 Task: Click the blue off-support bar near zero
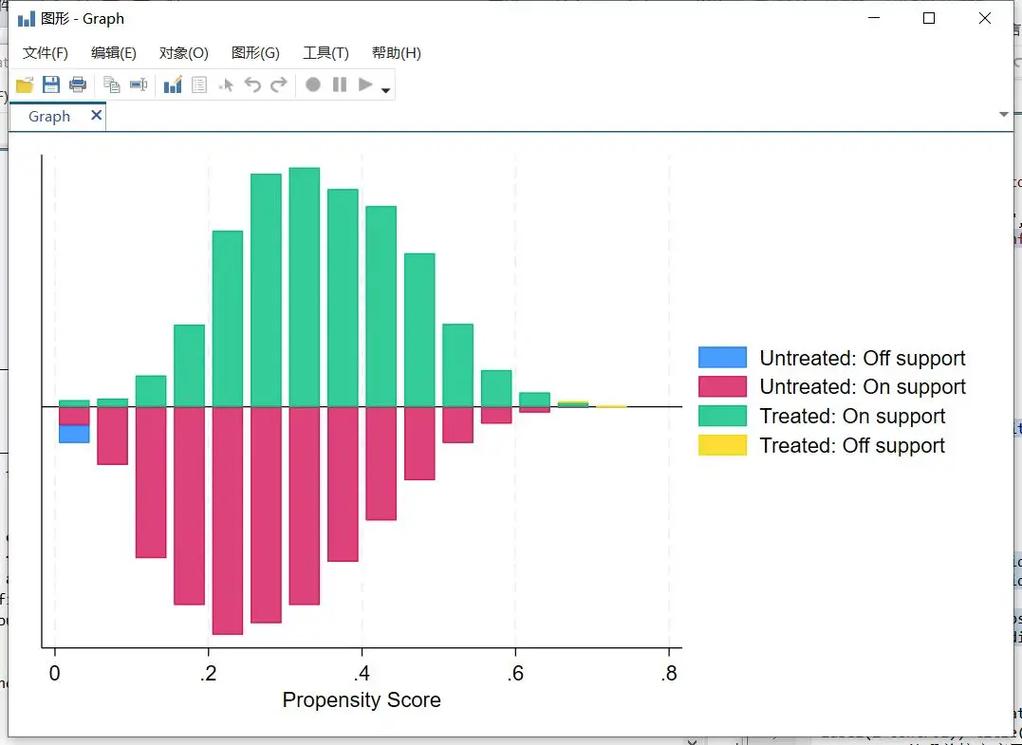(74, 433)
